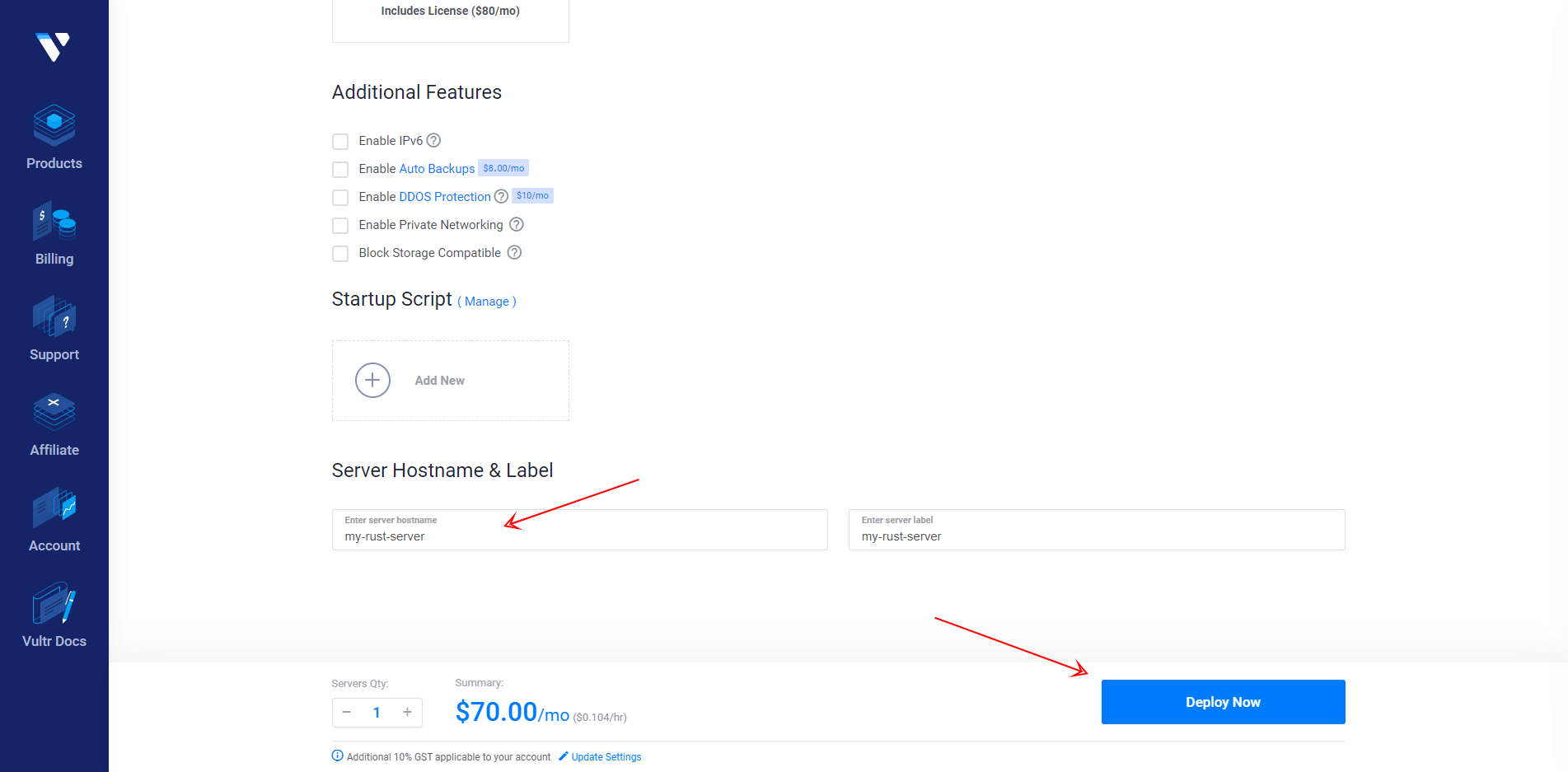1568x772 pixels.
Task: Open the Vultr Docs sidebar icon
Action: (54, 604)
